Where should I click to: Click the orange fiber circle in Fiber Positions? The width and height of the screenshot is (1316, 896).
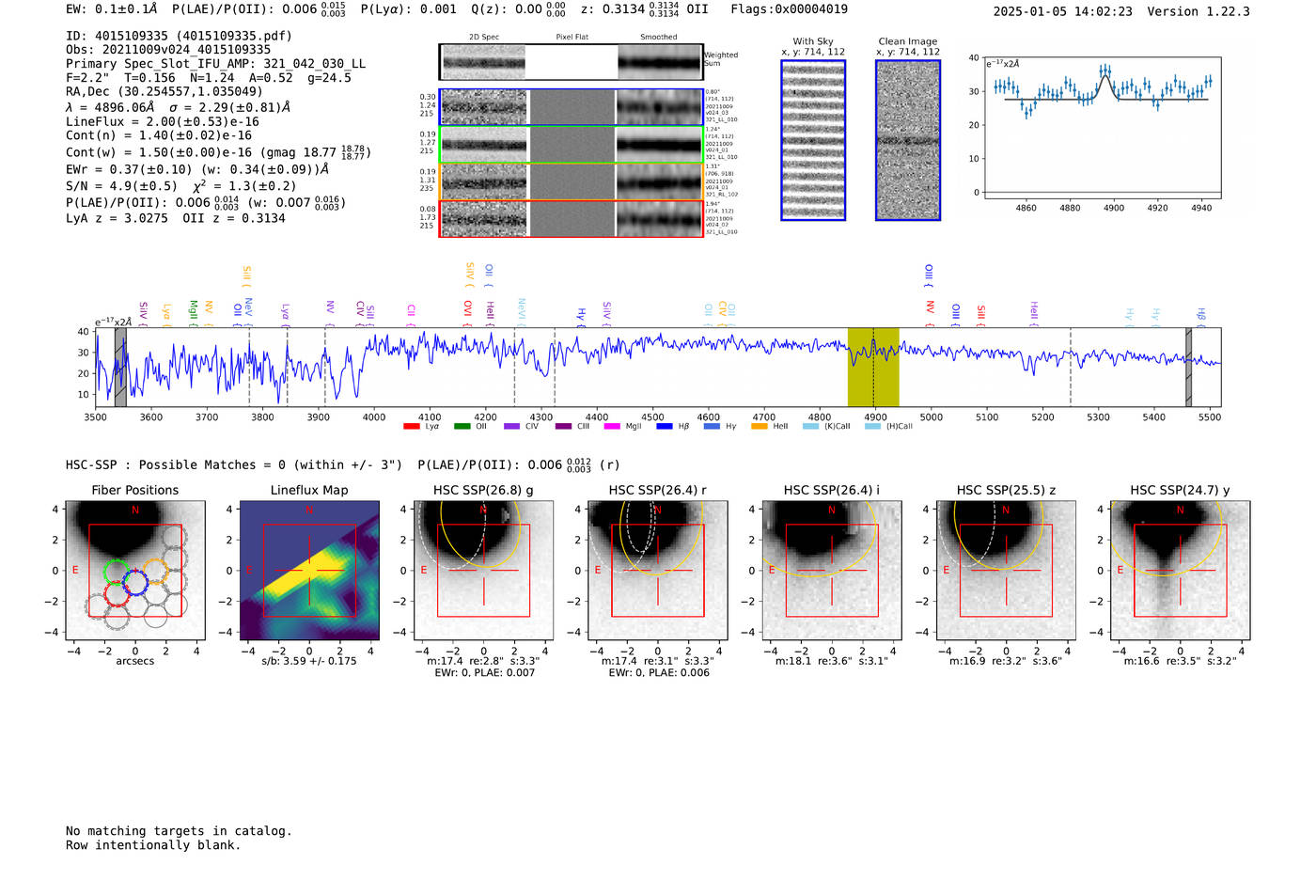point(154,572)
